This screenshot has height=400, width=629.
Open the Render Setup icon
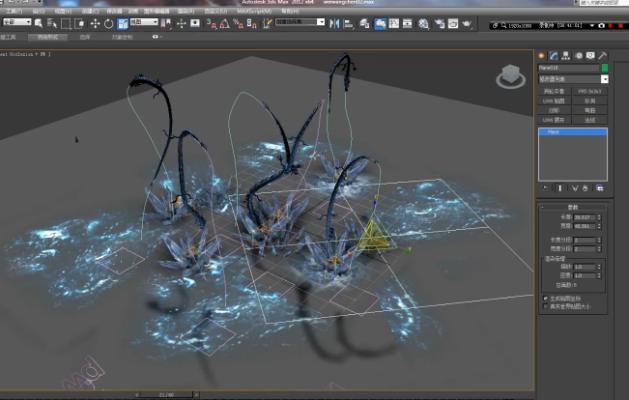pyautogui.click(x=440, y=24)
